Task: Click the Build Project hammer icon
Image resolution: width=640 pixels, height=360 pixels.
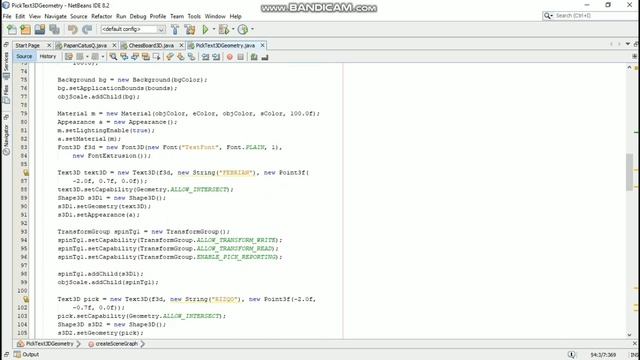Action: [175, 29]
